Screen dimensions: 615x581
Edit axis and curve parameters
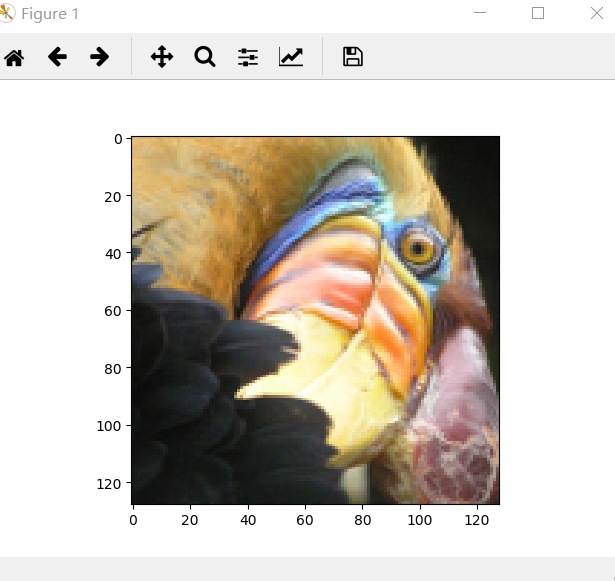291,57
